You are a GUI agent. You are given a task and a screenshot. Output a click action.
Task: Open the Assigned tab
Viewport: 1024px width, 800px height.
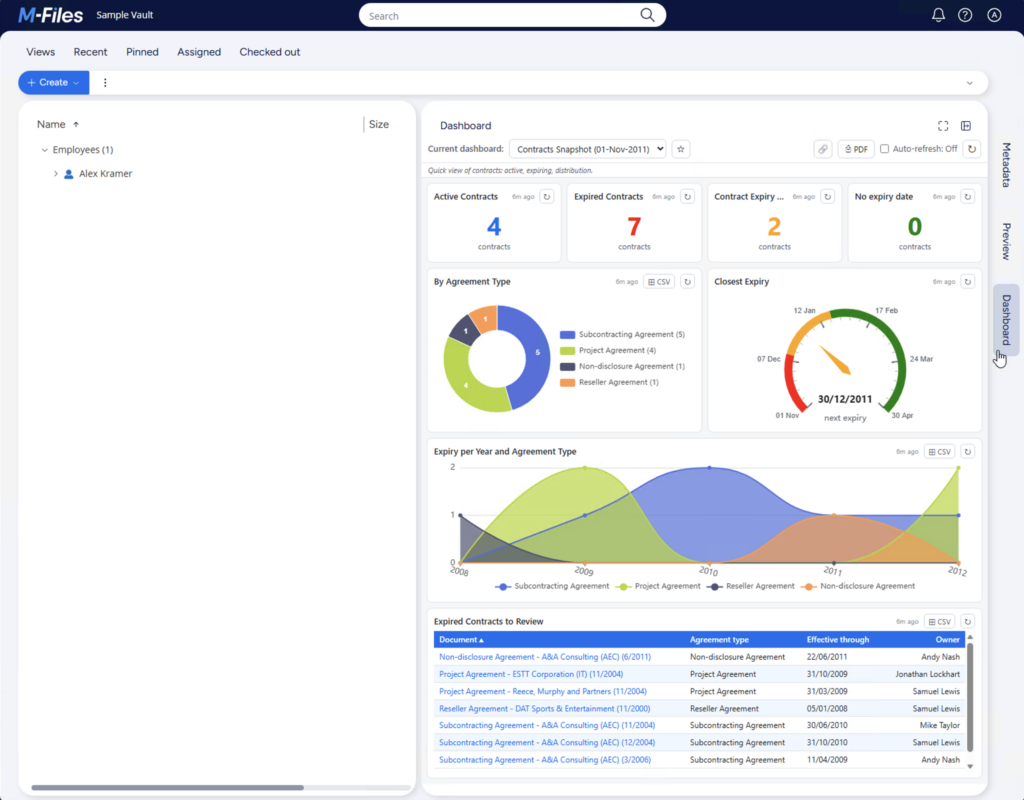click(199, 52)
